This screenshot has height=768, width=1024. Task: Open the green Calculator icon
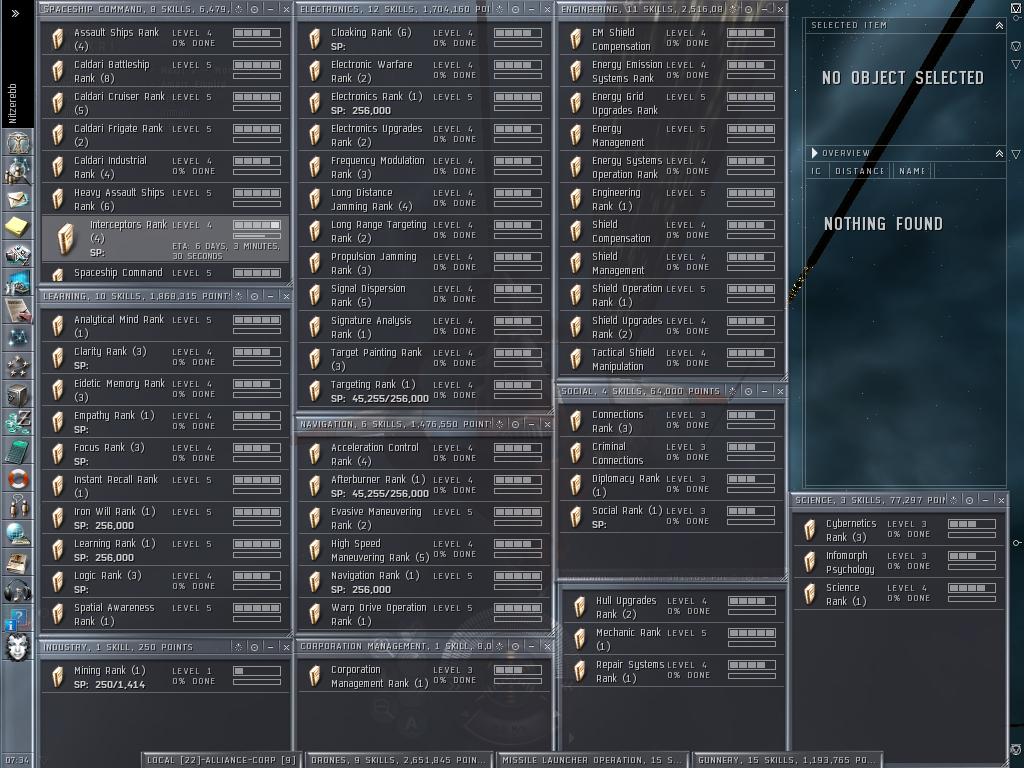(x=18, y=451)
